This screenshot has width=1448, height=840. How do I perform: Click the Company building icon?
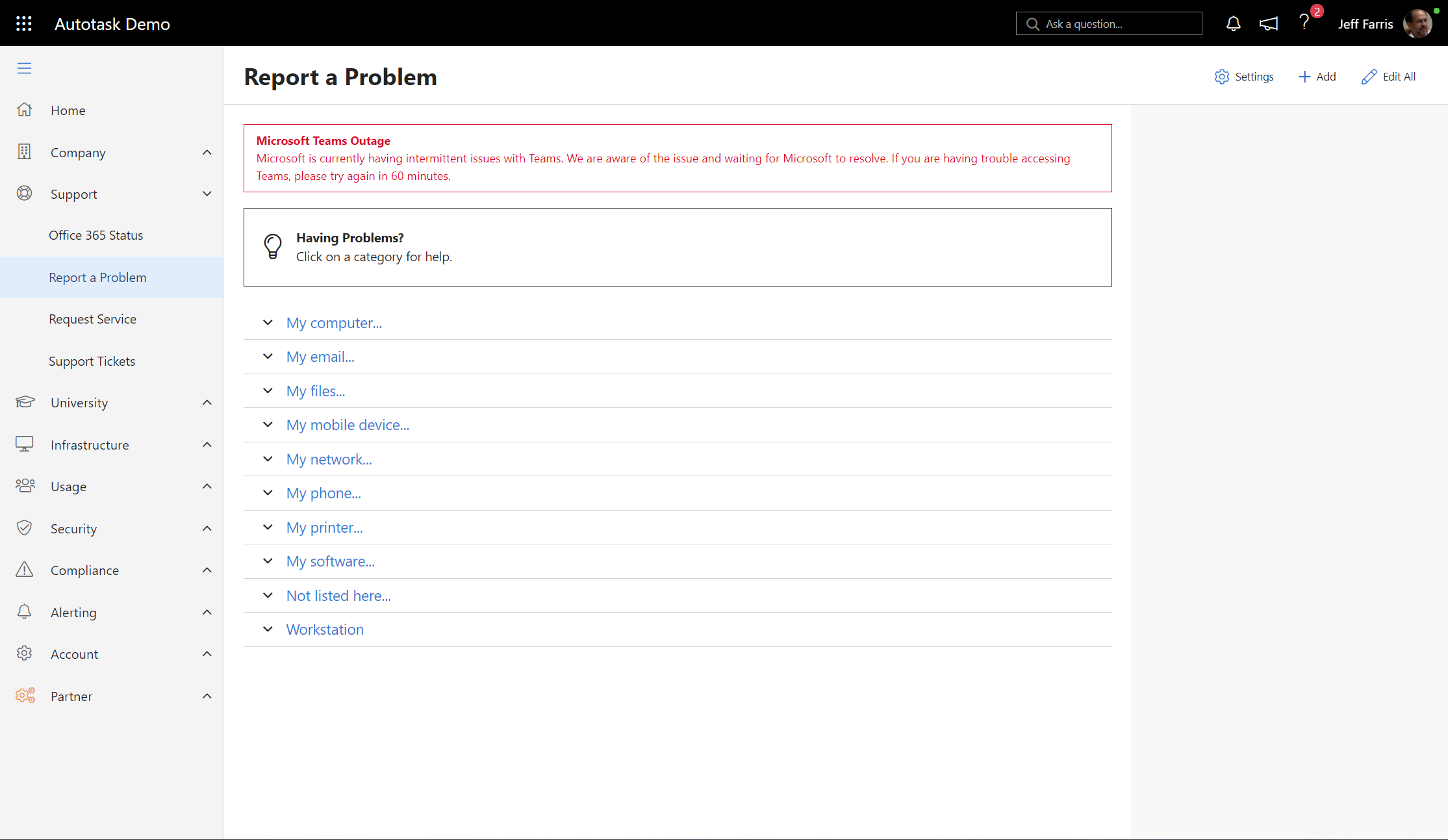coord(24,152)
